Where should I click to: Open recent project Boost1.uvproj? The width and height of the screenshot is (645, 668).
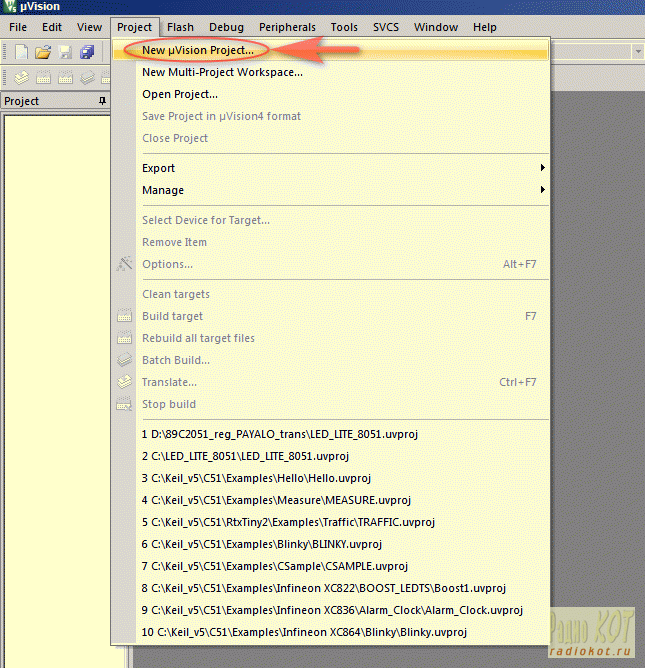pos(330,588)
